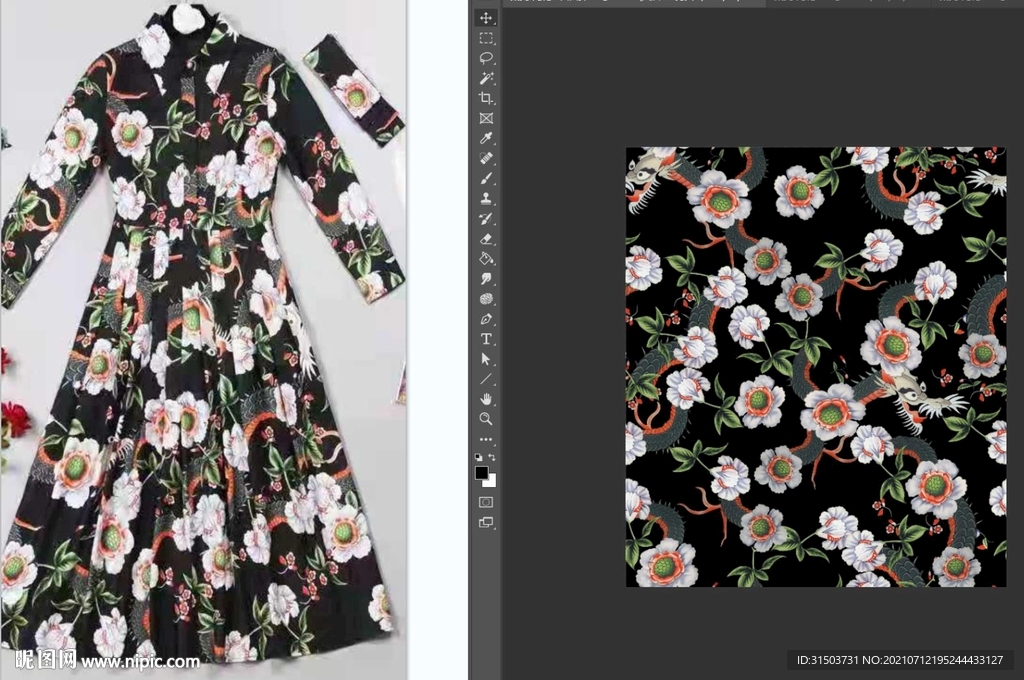This screenshot has width=1024, height=680.
Task: Select the Frame tool
Action: (486, 118)
